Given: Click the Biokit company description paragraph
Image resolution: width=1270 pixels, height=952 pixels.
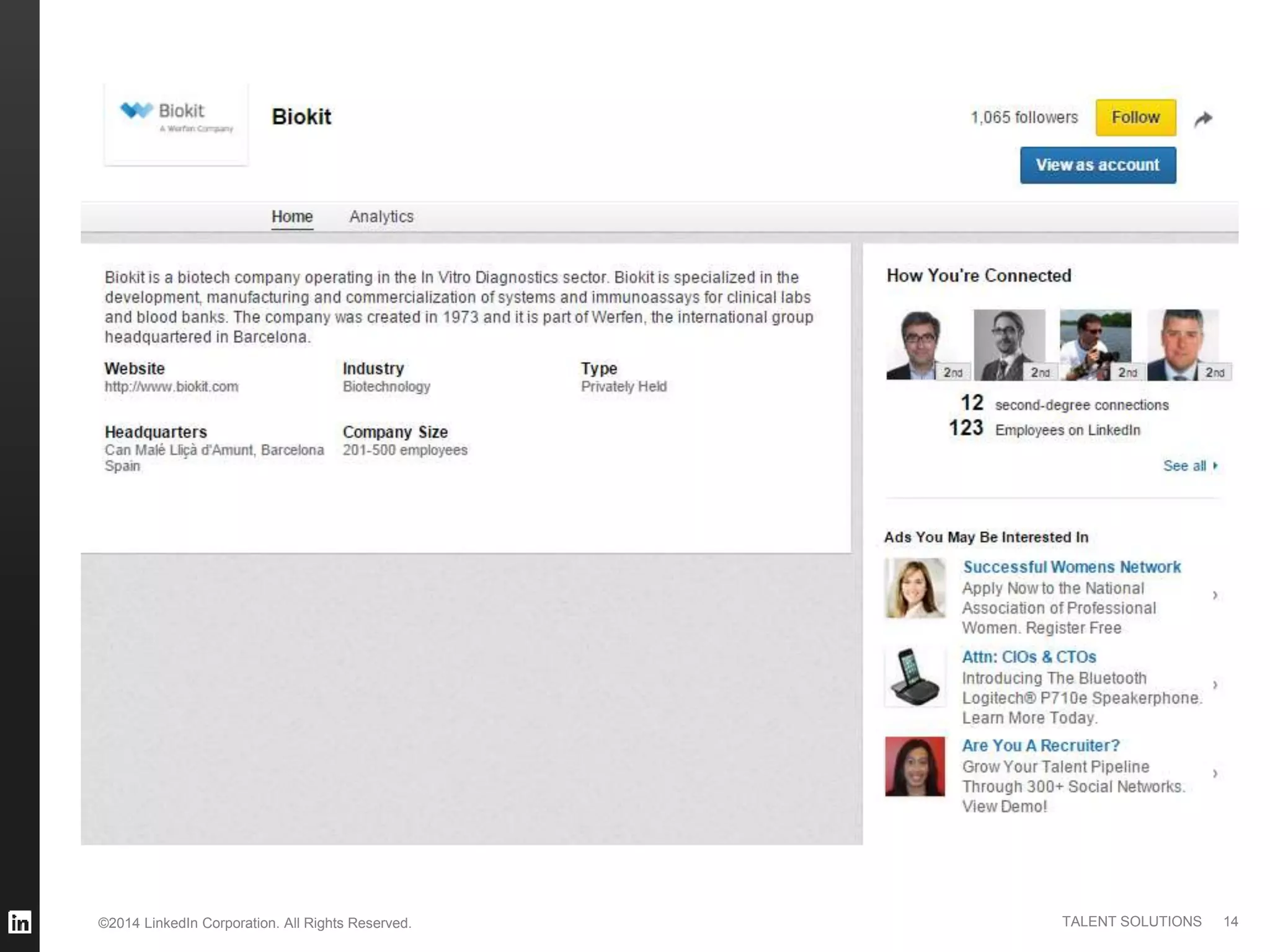Looking at the screenshot, I should (x=459, y=307).
